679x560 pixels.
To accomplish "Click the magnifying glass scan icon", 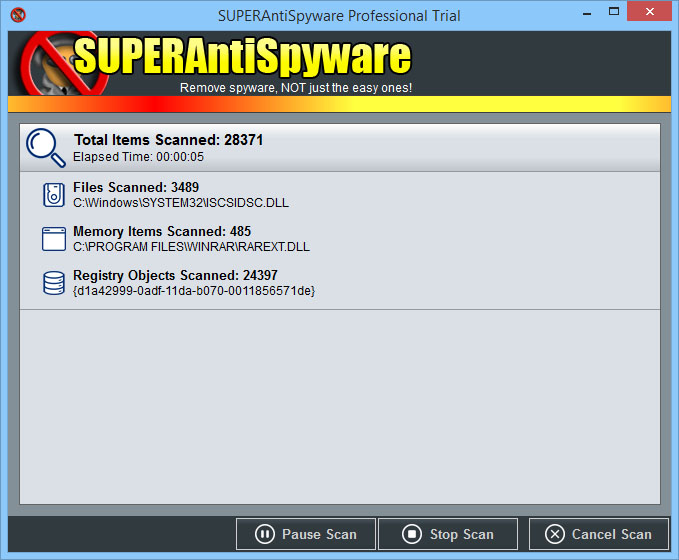I will 45,147.
